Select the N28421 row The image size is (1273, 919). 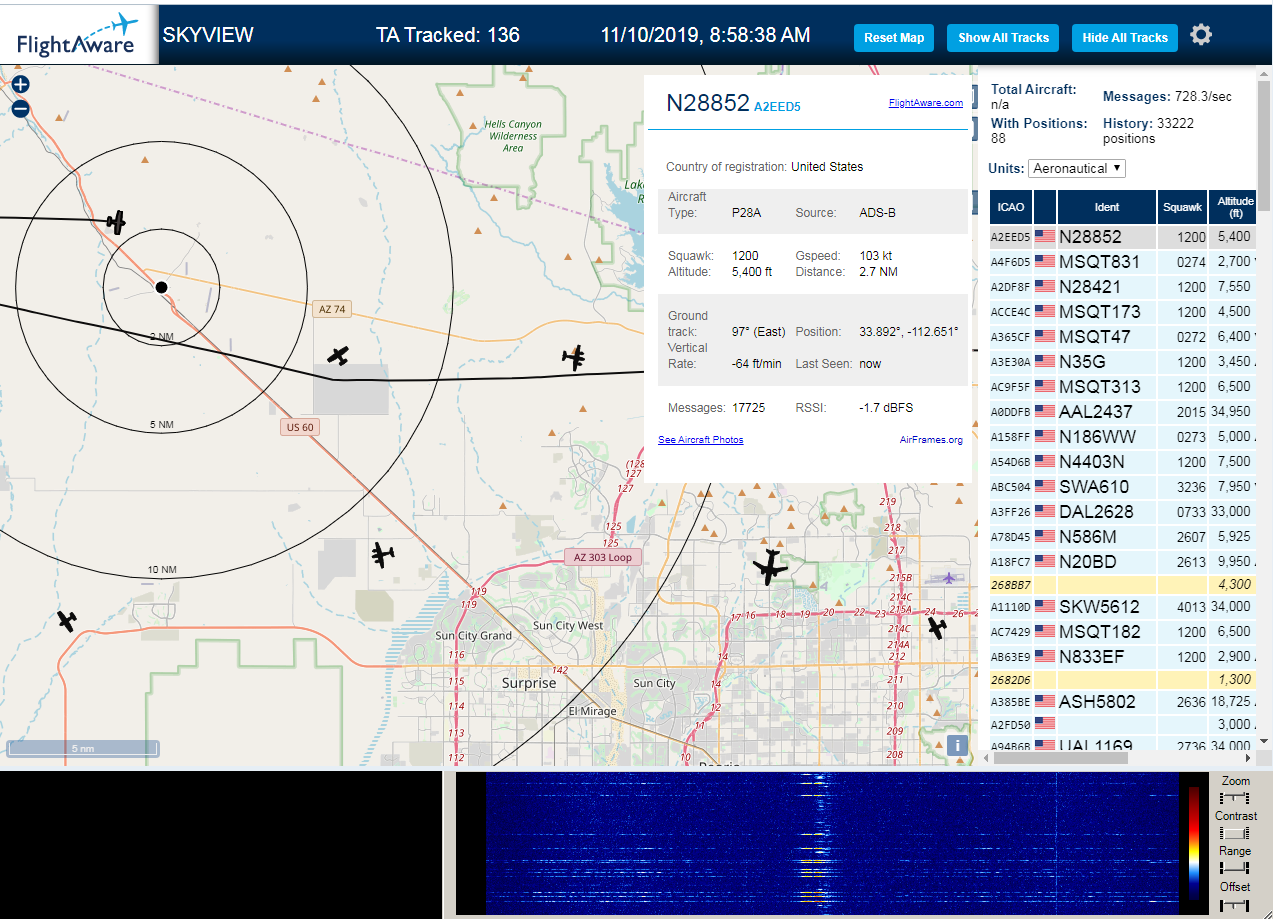pyautogui.click(x=1122, y=287)
